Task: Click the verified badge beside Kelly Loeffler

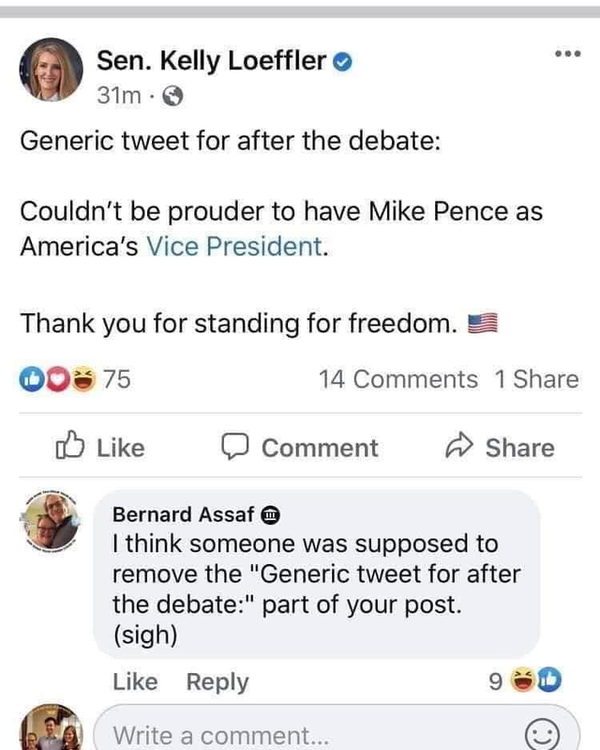Action: pos(340,62)
